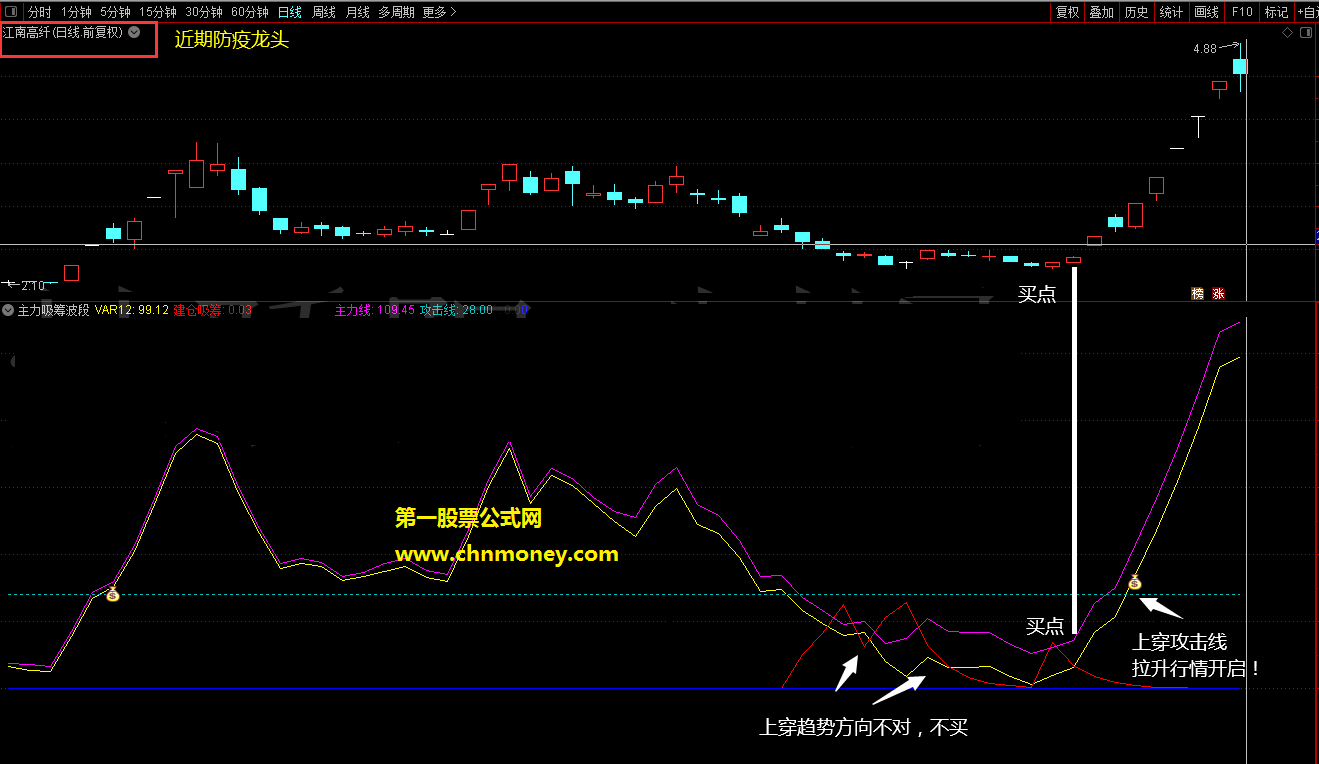The width and height of the screenshot is (1319, 764).
Task: Click the VAR12: 99.12 value
Action: [x=132, y=310]
